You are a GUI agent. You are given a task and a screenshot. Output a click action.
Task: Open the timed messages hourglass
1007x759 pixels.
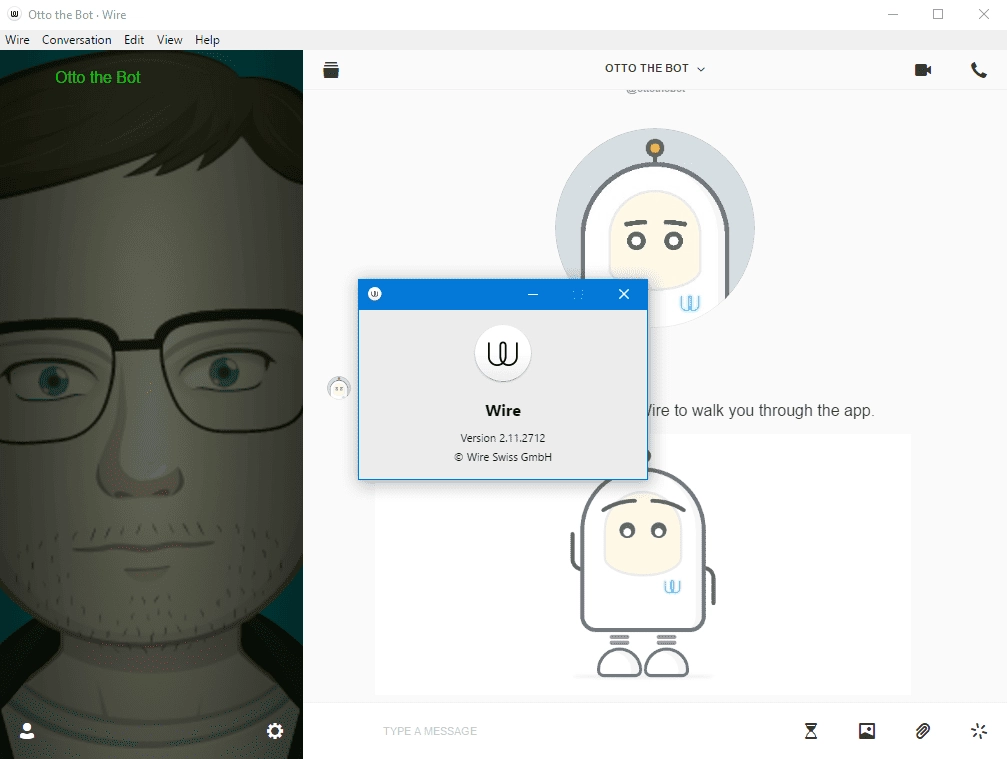click(x=811, y=731)
